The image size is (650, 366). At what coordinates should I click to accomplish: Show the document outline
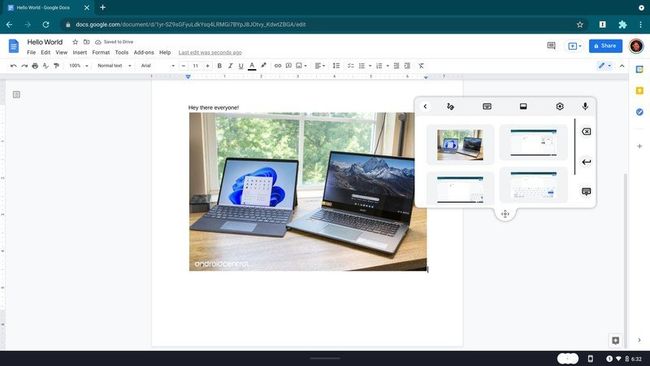[16, 95]
